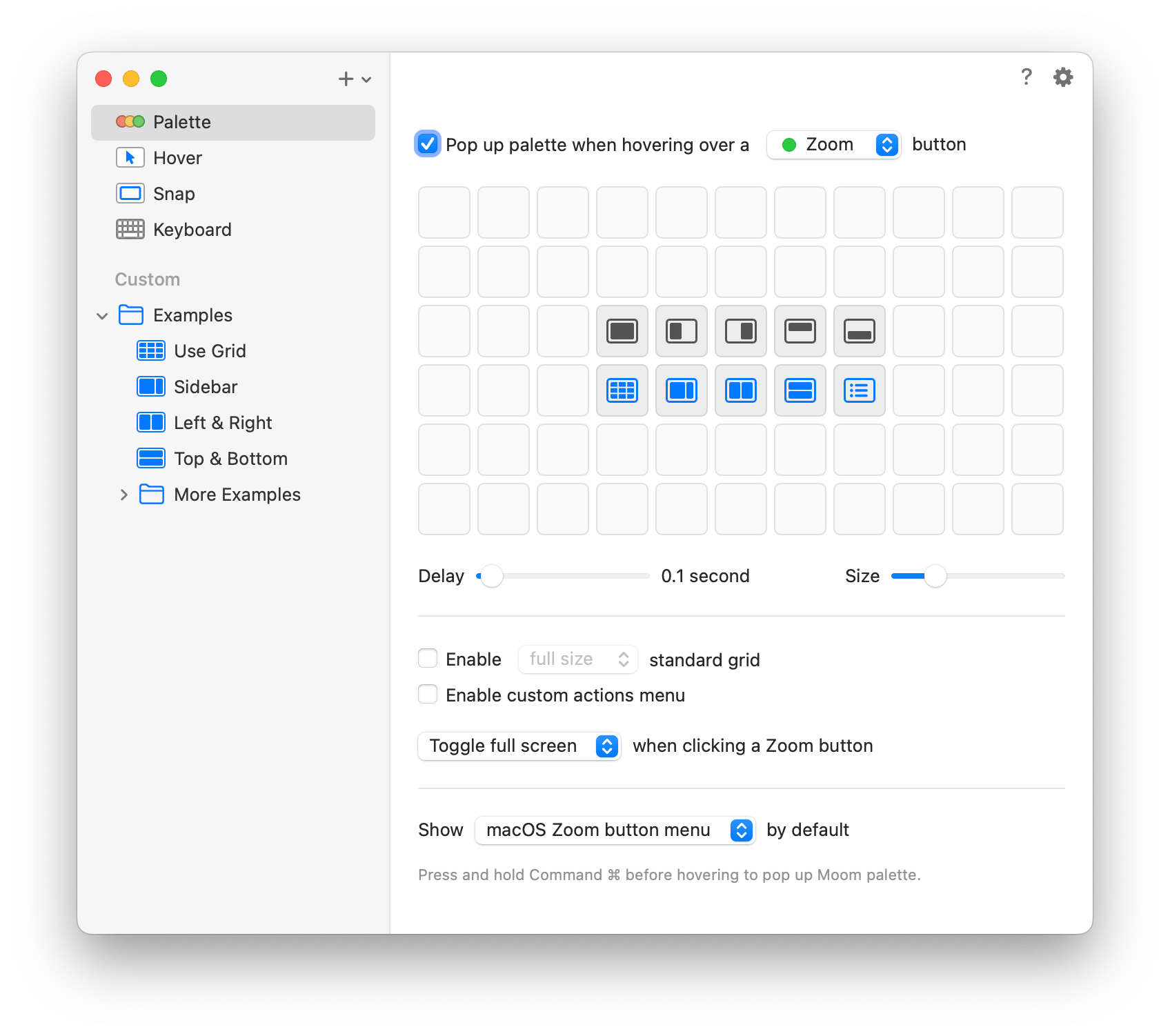Select the move to right half icon
This screenshot has width=1170, height=1036.
tap(740, 331)
